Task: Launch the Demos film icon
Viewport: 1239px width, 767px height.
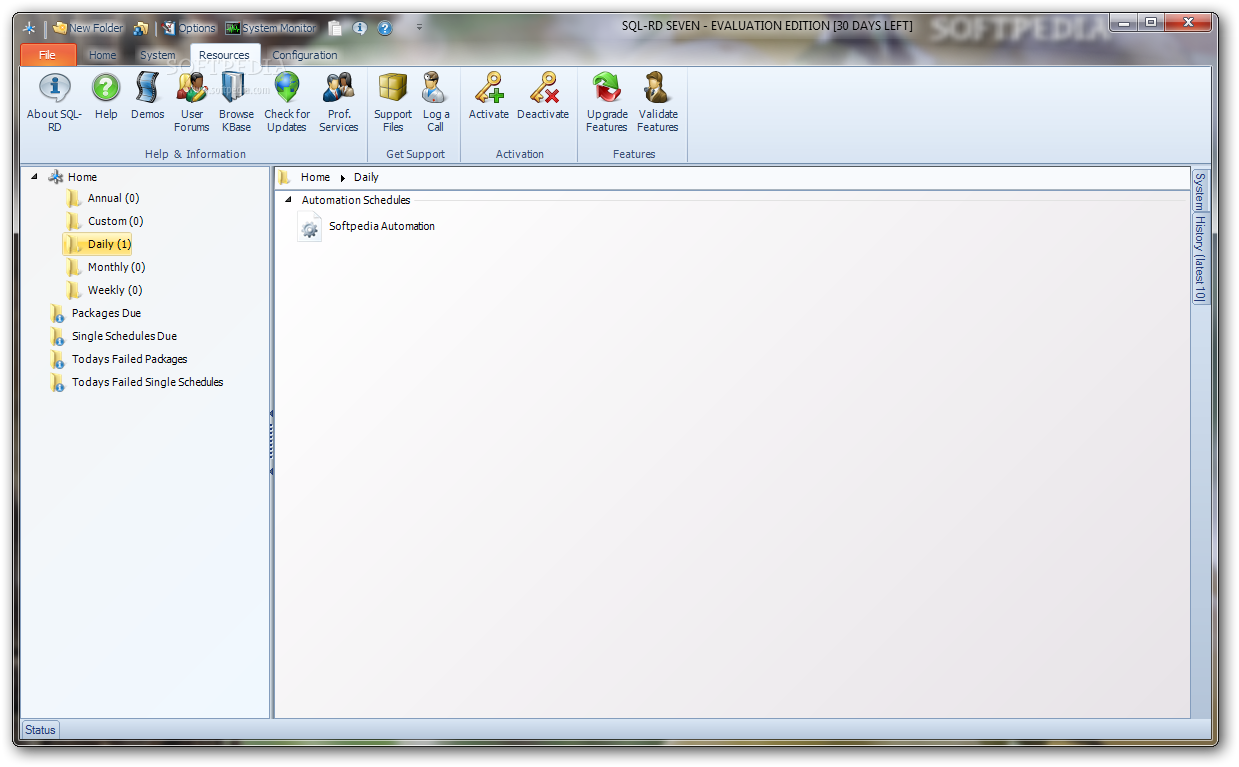Action: (147, 97)
